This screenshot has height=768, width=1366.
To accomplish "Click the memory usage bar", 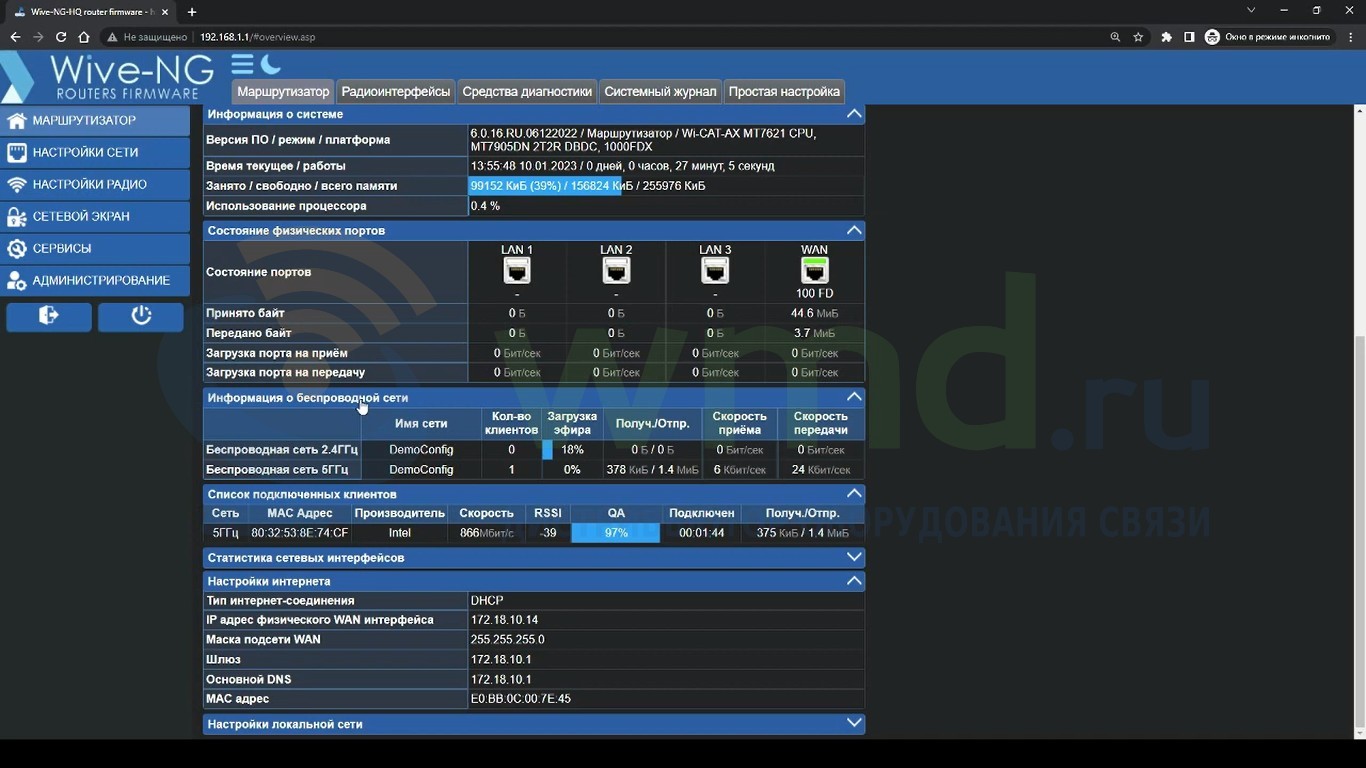I will coord(545,186).
